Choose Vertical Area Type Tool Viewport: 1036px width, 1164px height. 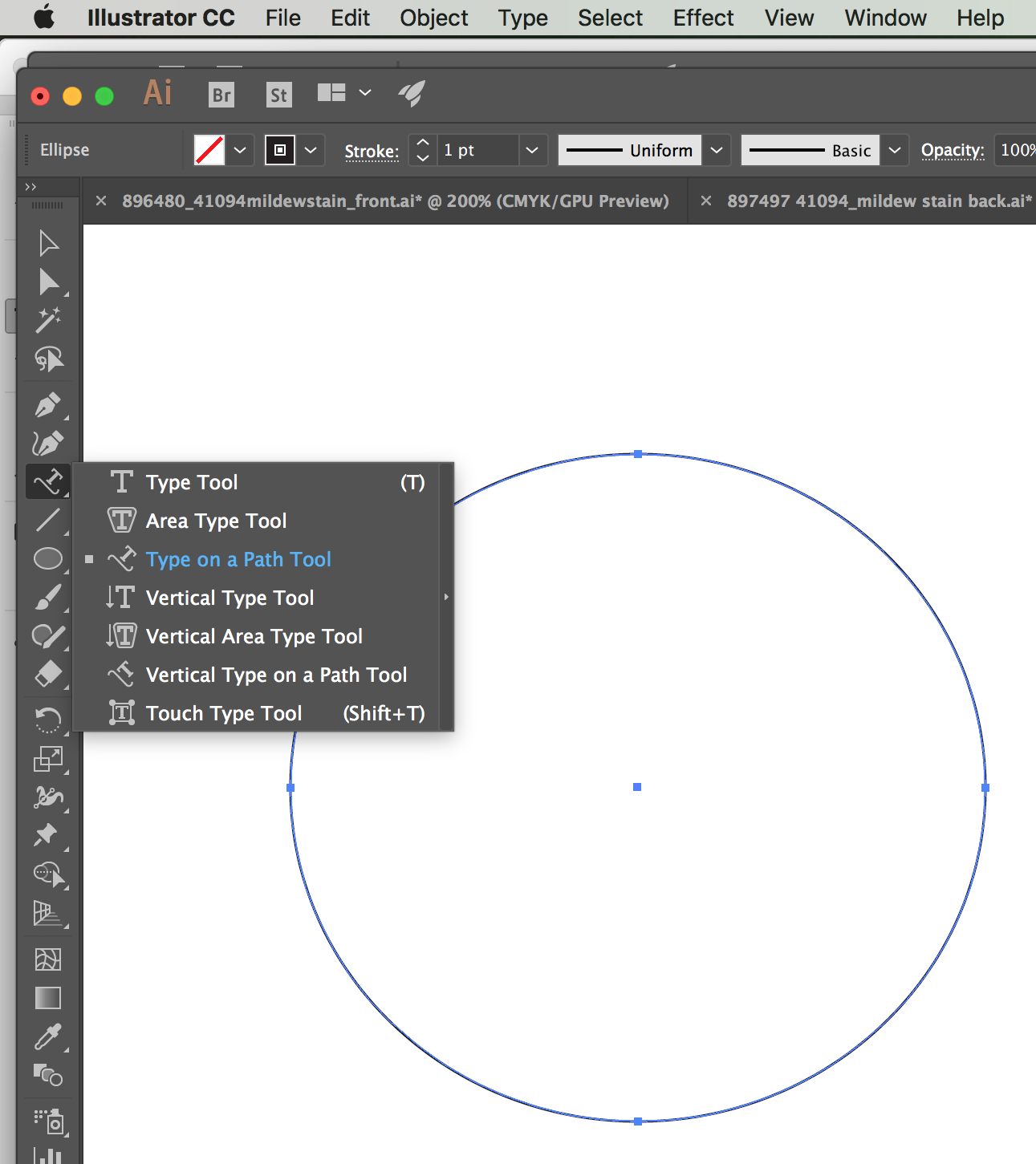tap(257, 636)
